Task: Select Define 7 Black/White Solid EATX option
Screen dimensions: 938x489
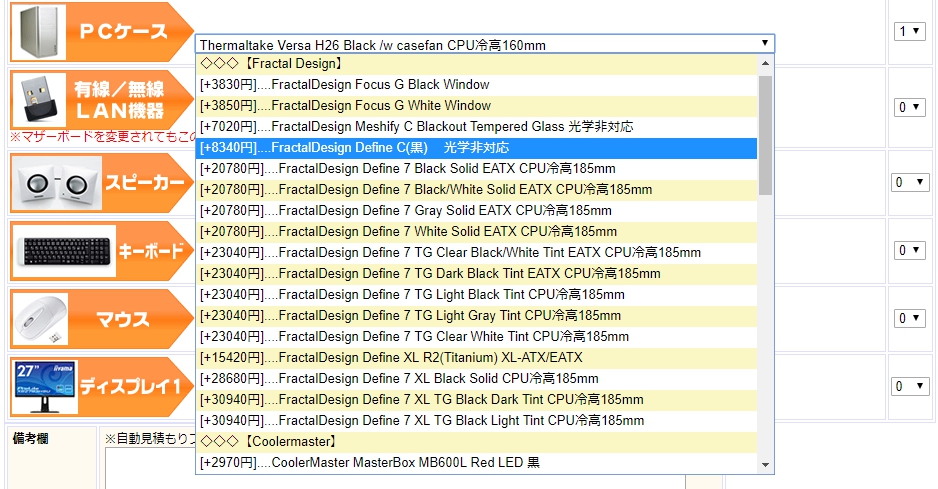Action: pos(476,189)
